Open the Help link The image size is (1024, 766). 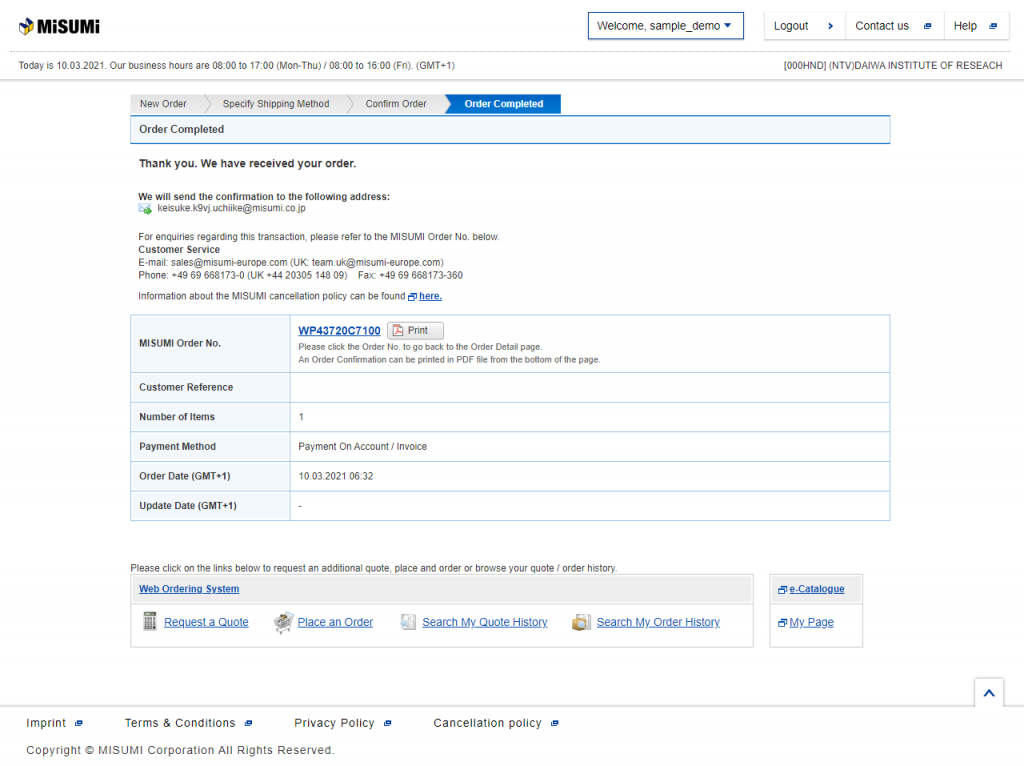click(x=976, y=25)
